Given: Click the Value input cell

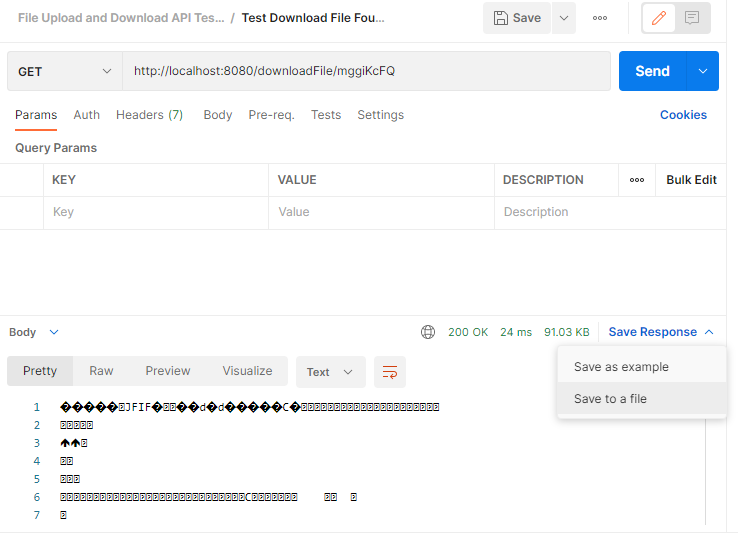Looking at the screenshot, I should click(x=381, y=212).
